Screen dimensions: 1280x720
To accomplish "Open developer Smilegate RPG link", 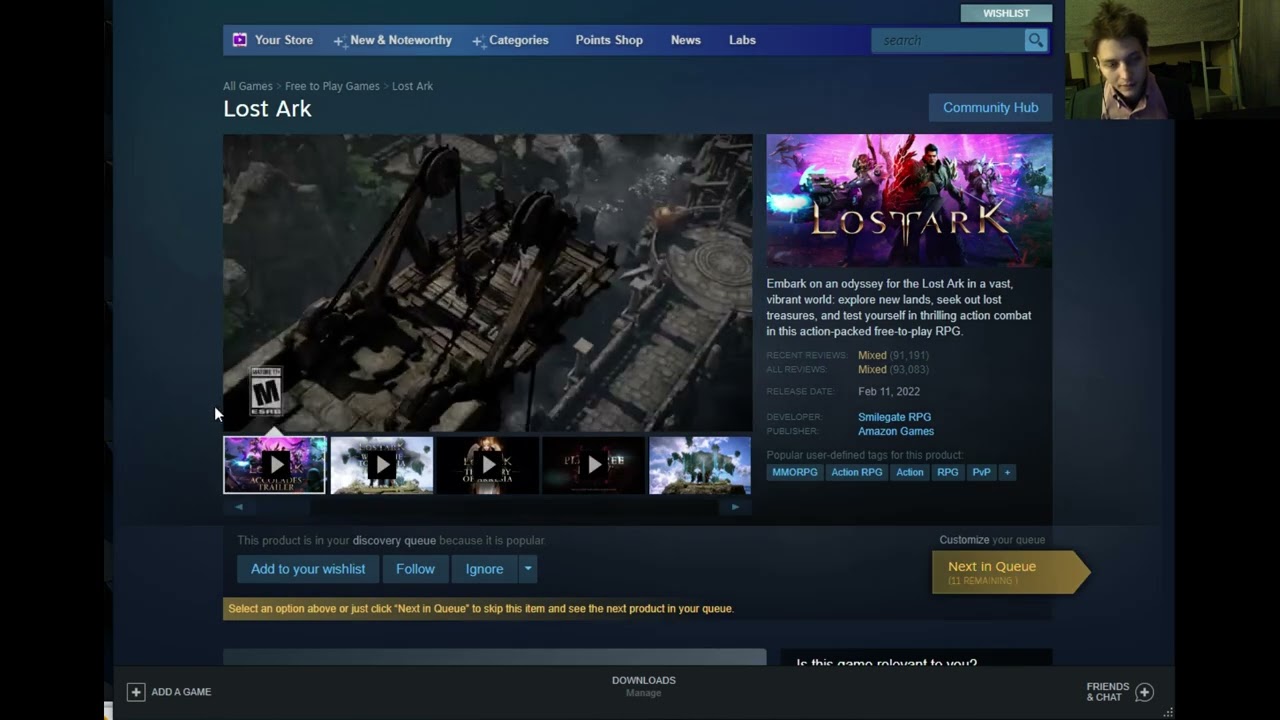I will click(x=894, y=417).
